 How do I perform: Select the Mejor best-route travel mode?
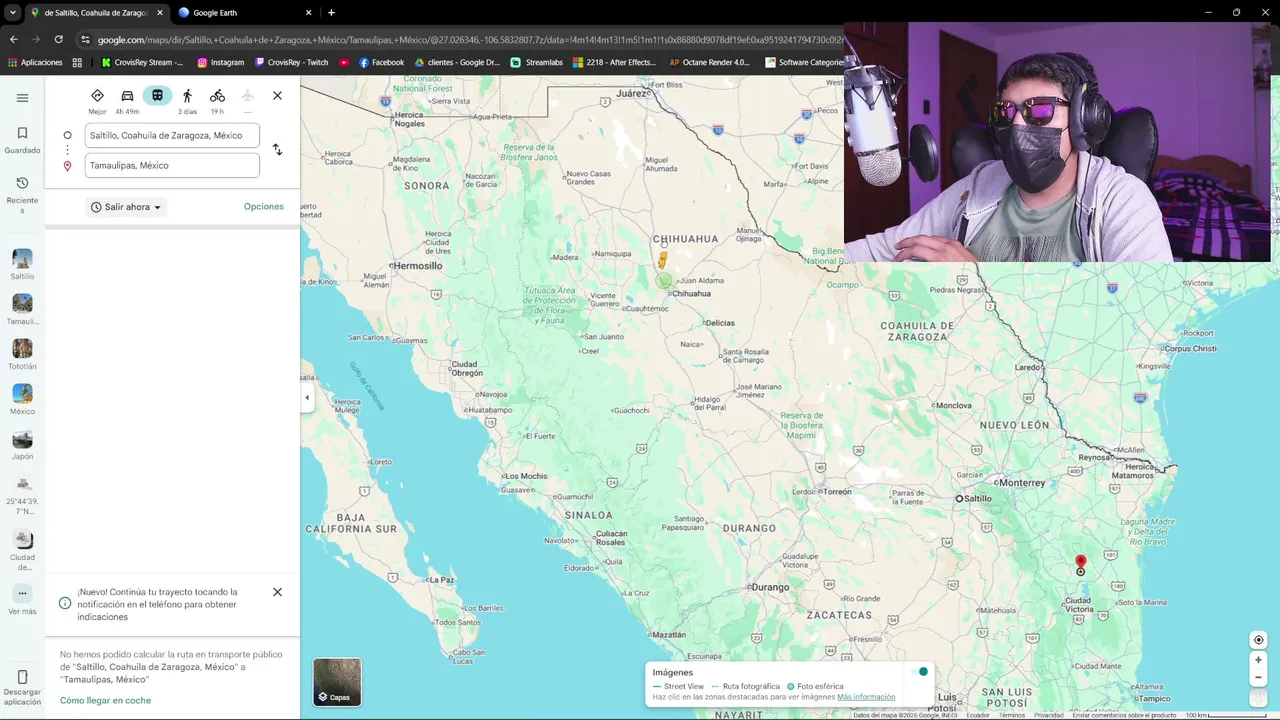click(97, 101)
